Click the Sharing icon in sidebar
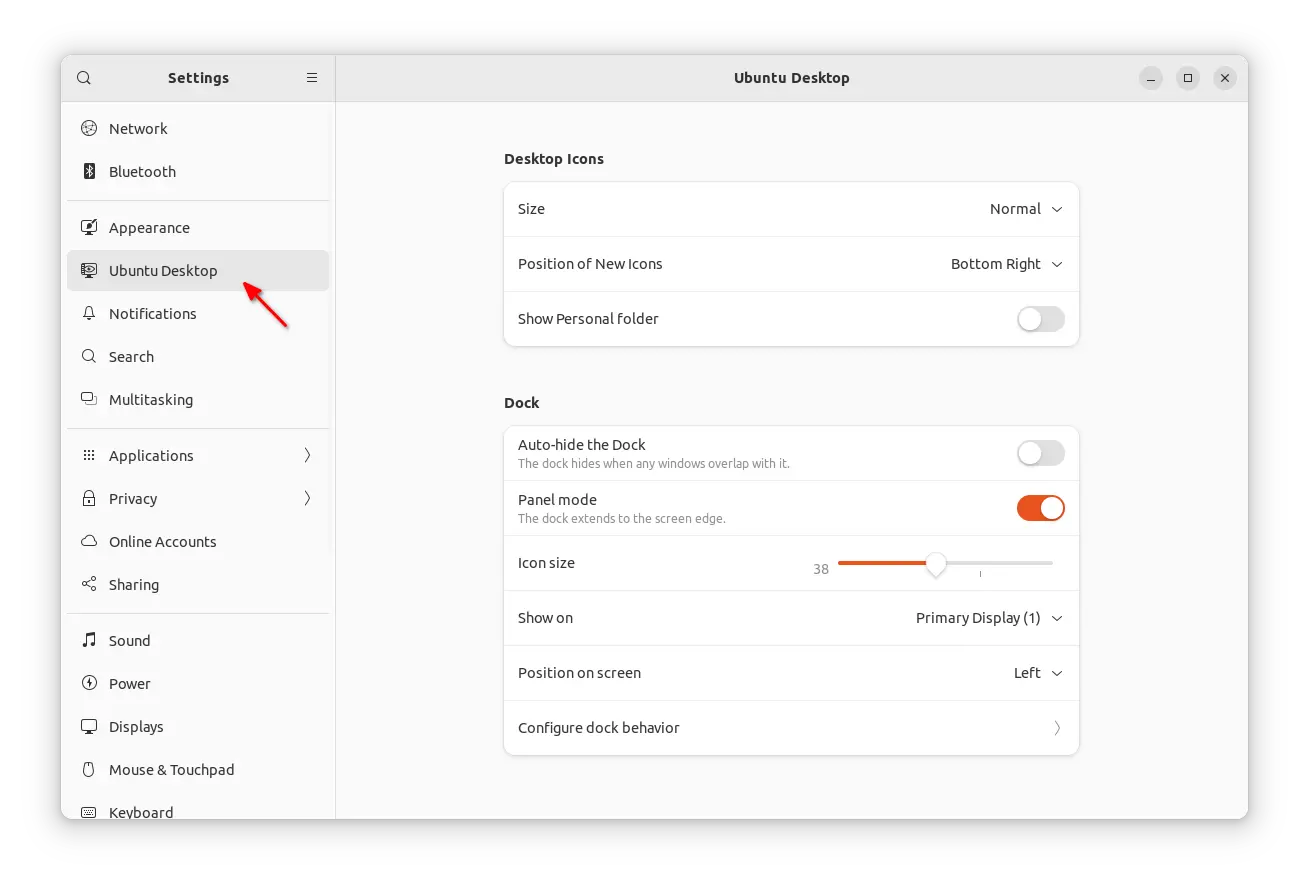The height and width of the screenshot is (886, 1309). click(89, 584)
